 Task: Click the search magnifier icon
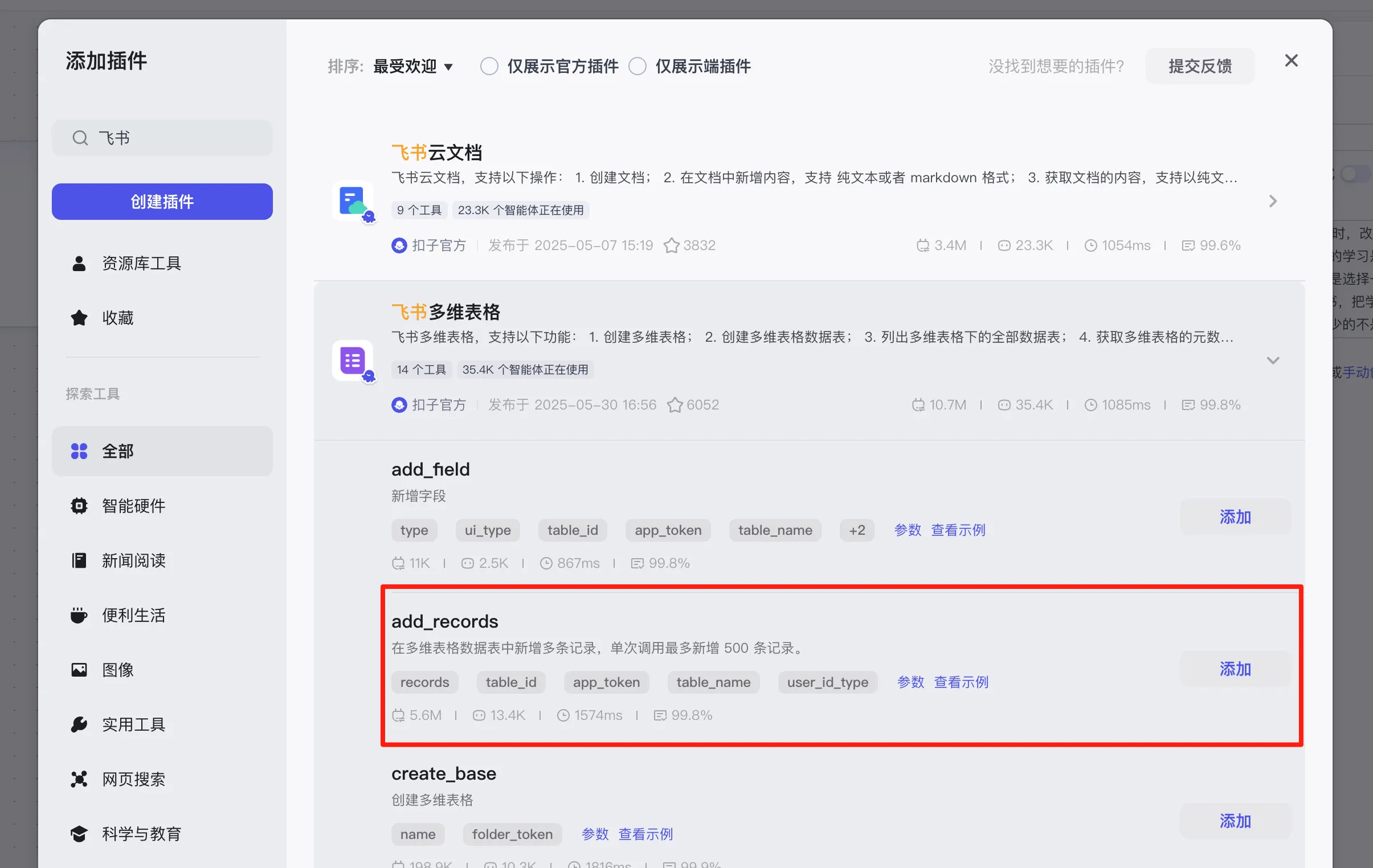pos(80,138)
